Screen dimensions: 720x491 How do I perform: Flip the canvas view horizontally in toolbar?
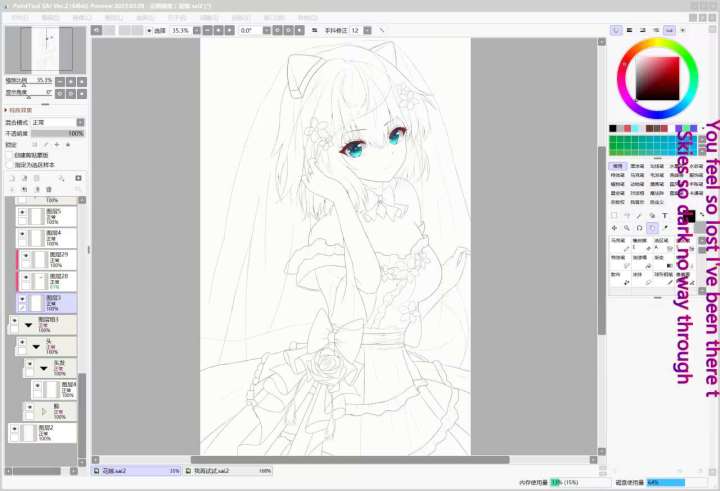pos(315,30)
